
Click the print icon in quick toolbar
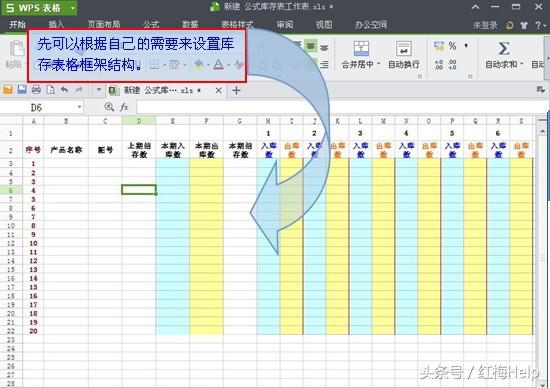point(36,90)
